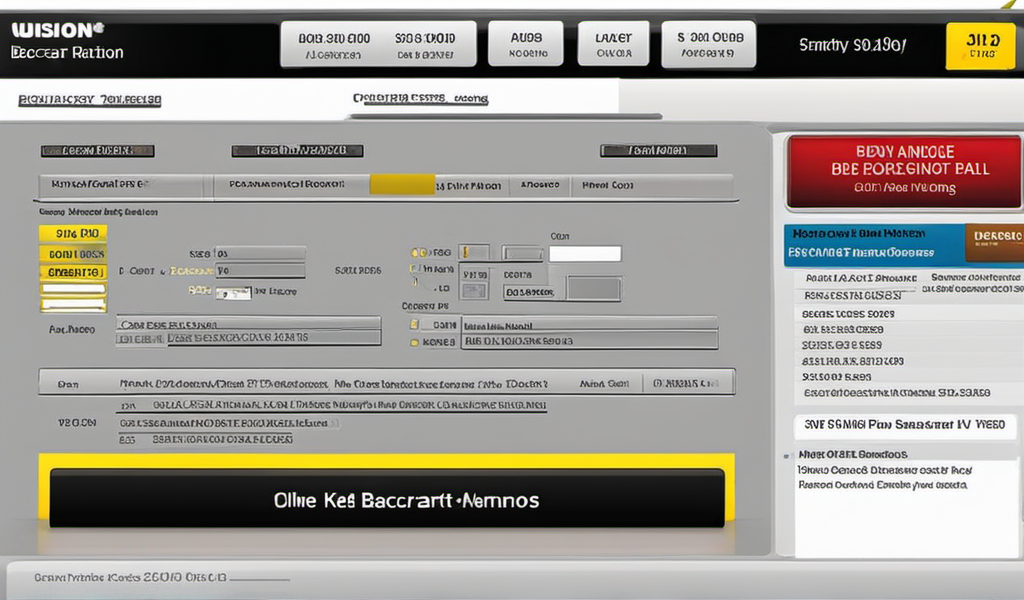Select the yellow highlighted segment in the tab bar
Screen dimensions: 1024x600
click(401, 185)
